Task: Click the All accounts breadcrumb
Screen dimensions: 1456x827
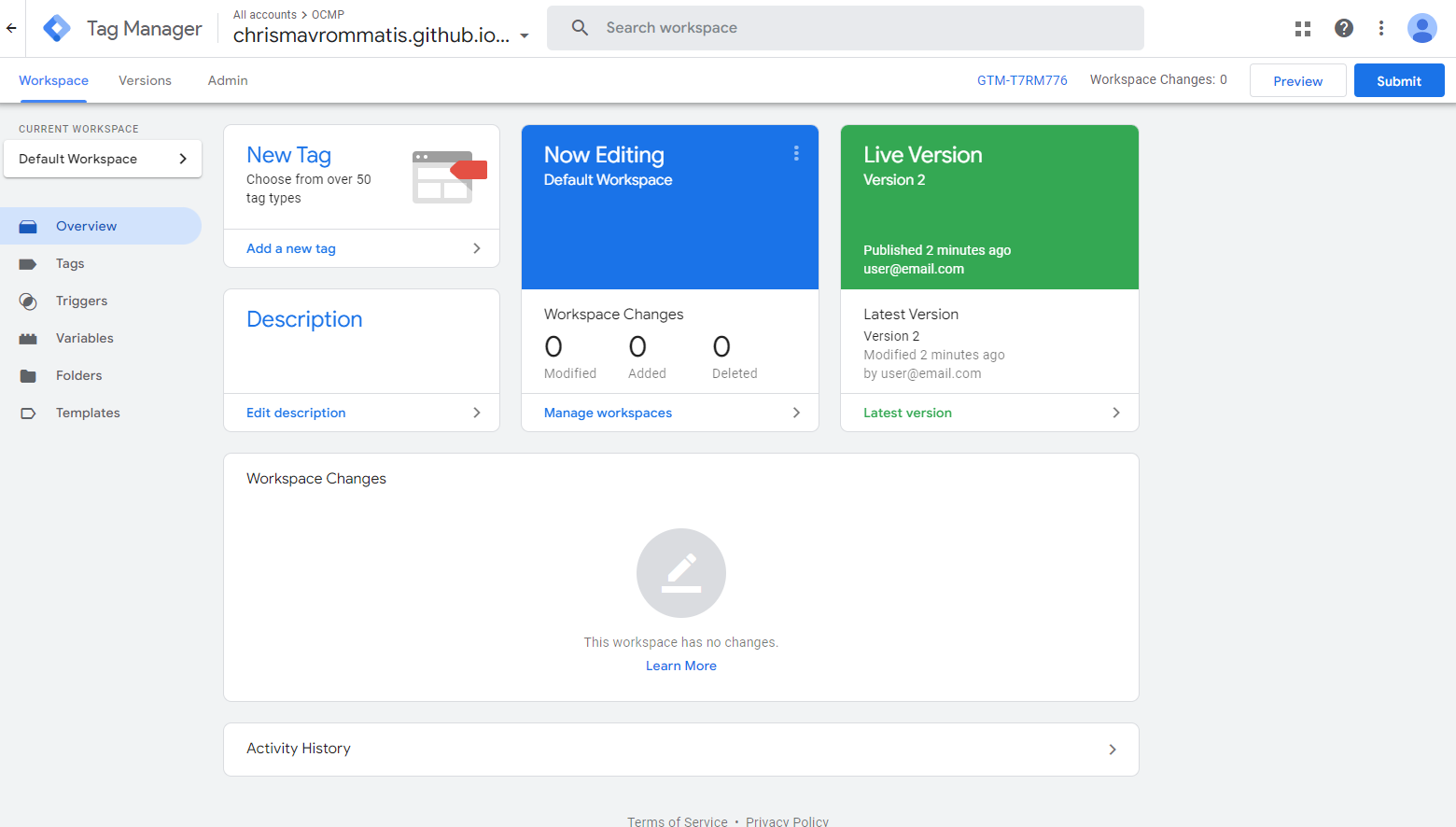Action: click(x=265, y=15)
